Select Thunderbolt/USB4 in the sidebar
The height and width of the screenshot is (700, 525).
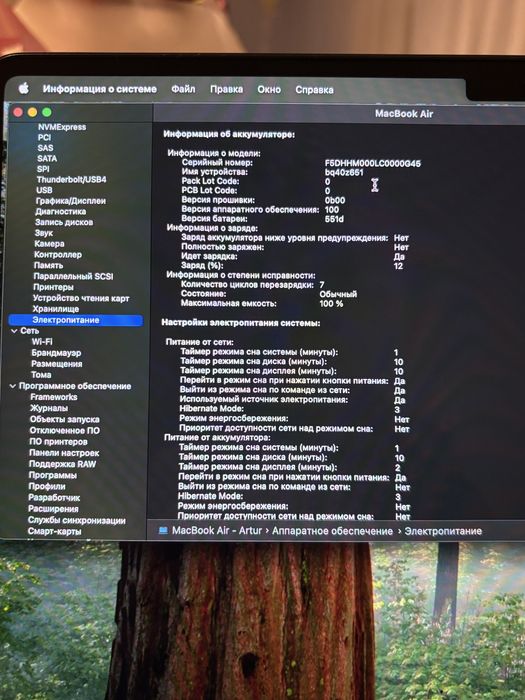point(71,179)
